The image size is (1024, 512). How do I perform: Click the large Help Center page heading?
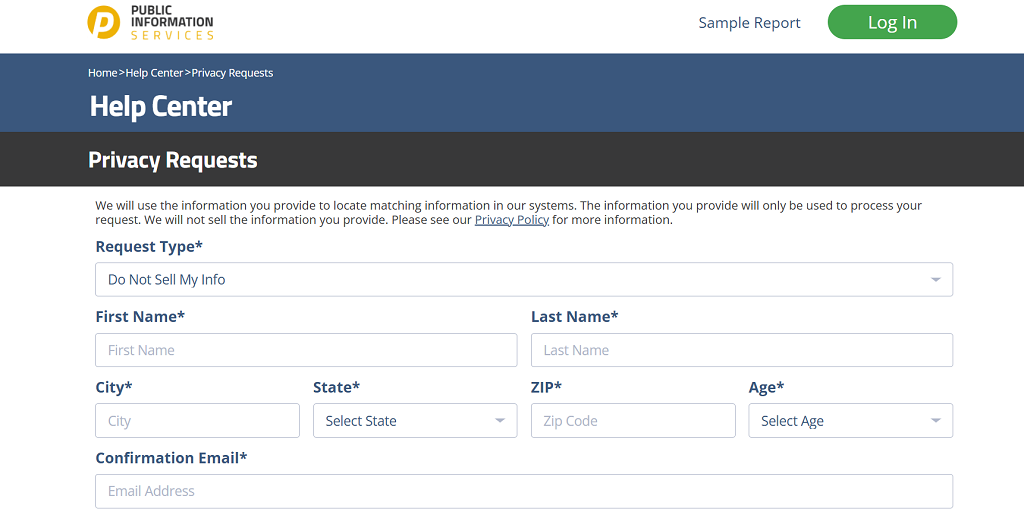[161, 107]
